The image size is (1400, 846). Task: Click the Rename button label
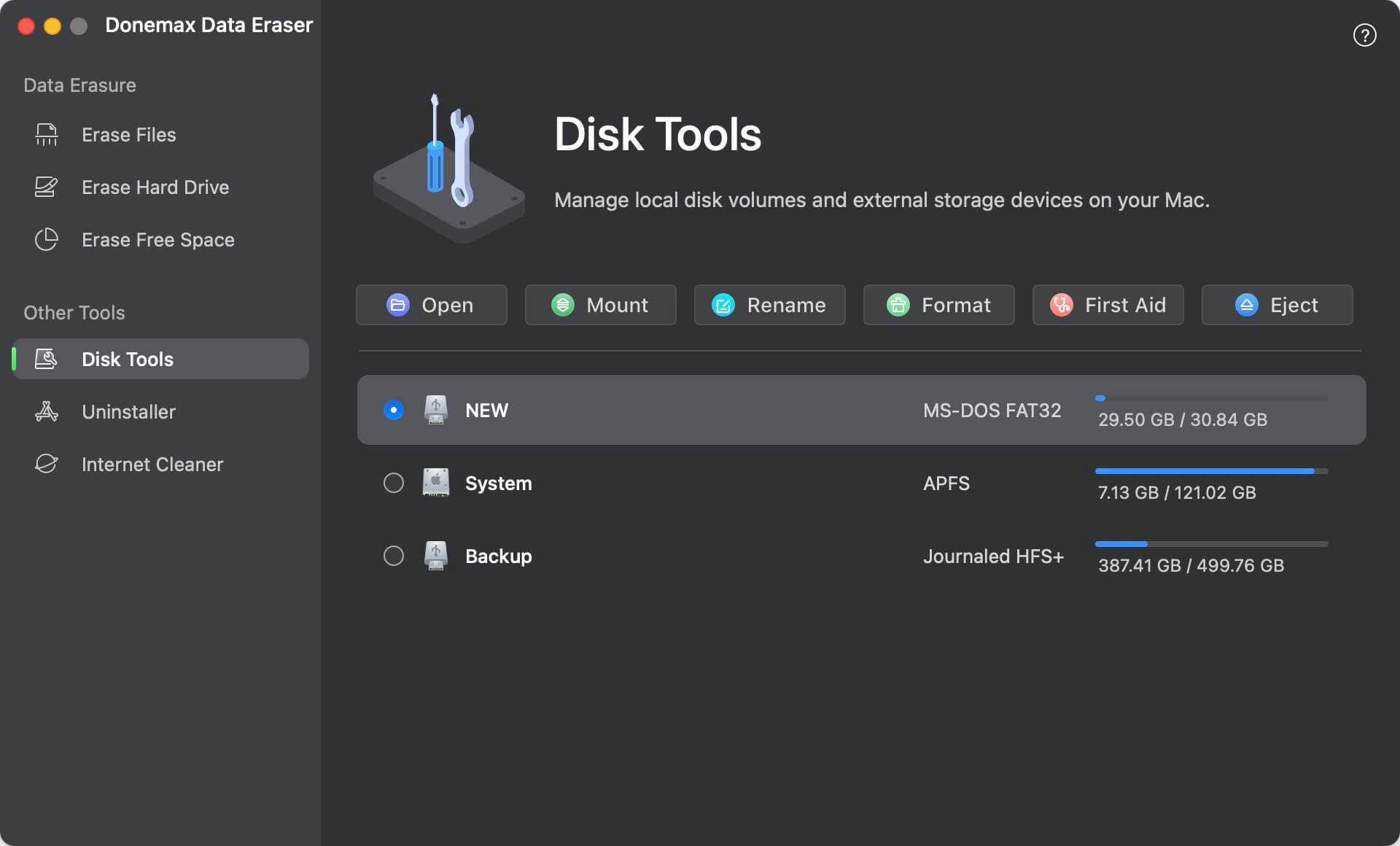(x=786, y=305)
